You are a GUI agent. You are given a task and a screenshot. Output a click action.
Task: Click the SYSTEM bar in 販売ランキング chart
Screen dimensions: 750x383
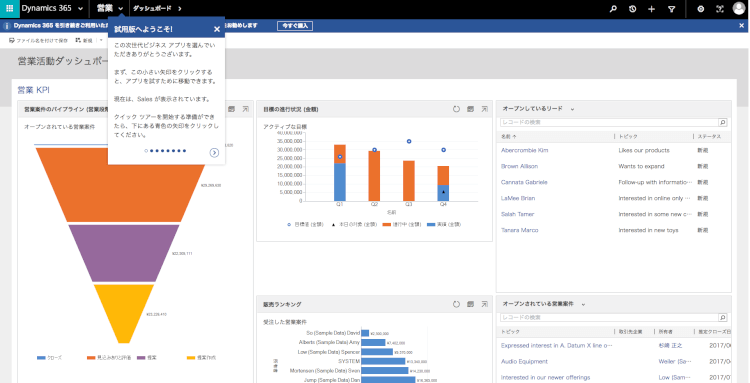[x=384, y=361]
